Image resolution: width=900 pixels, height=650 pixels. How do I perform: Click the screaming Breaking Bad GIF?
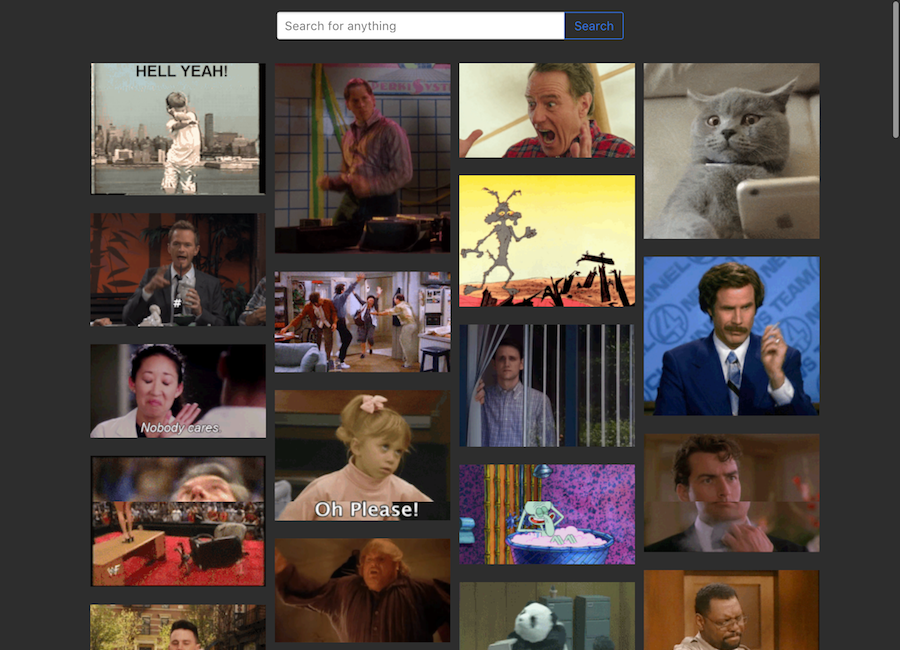coord(546,110)
